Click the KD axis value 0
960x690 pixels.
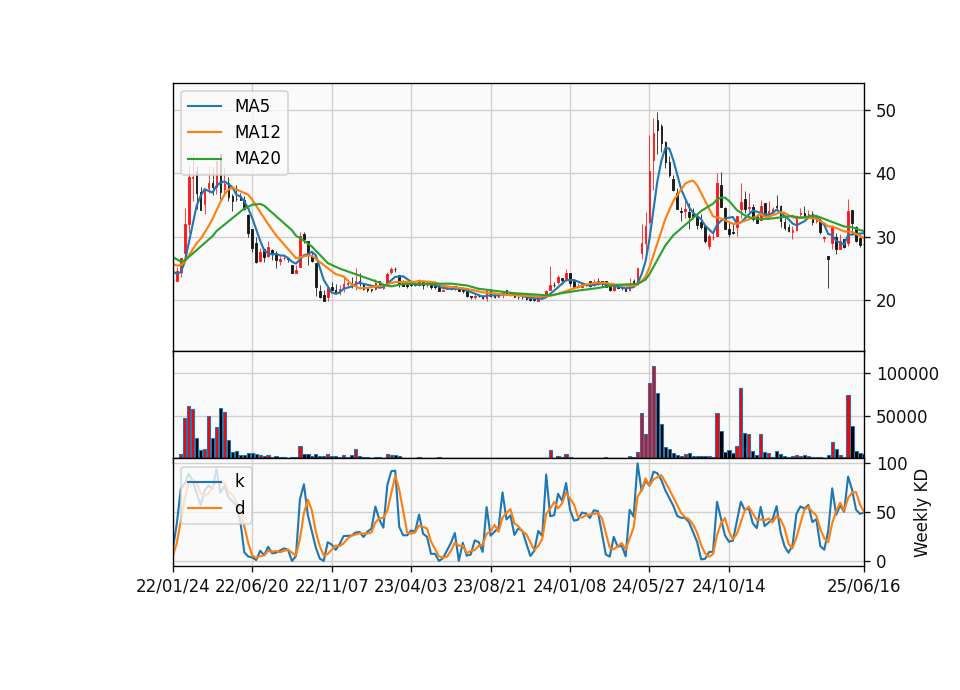pos(882,561)
